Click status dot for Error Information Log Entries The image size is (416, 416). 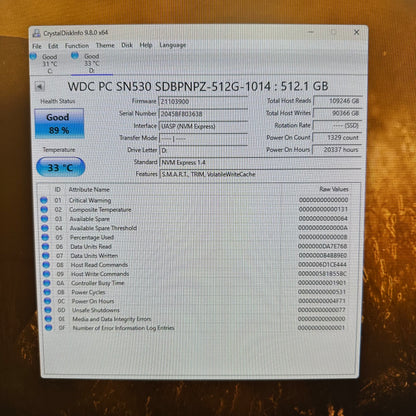48,328
